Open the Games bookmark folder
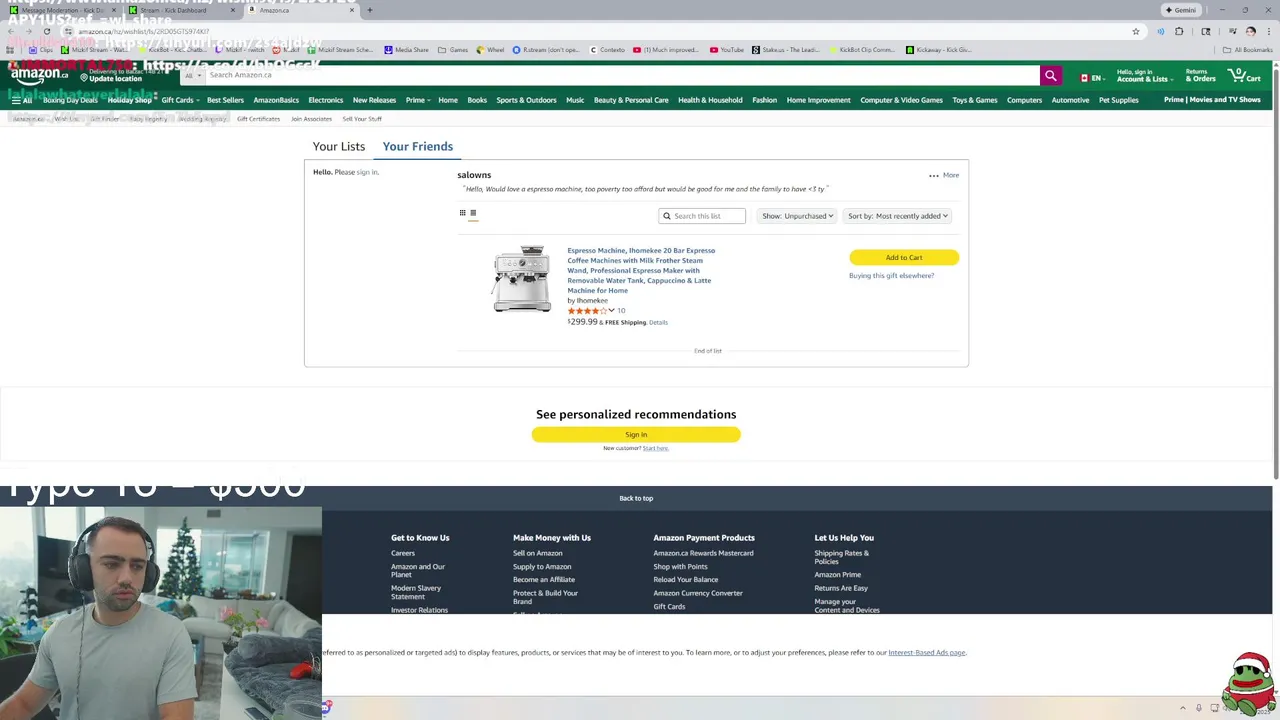1280x720 pixels. pos(453,50)
